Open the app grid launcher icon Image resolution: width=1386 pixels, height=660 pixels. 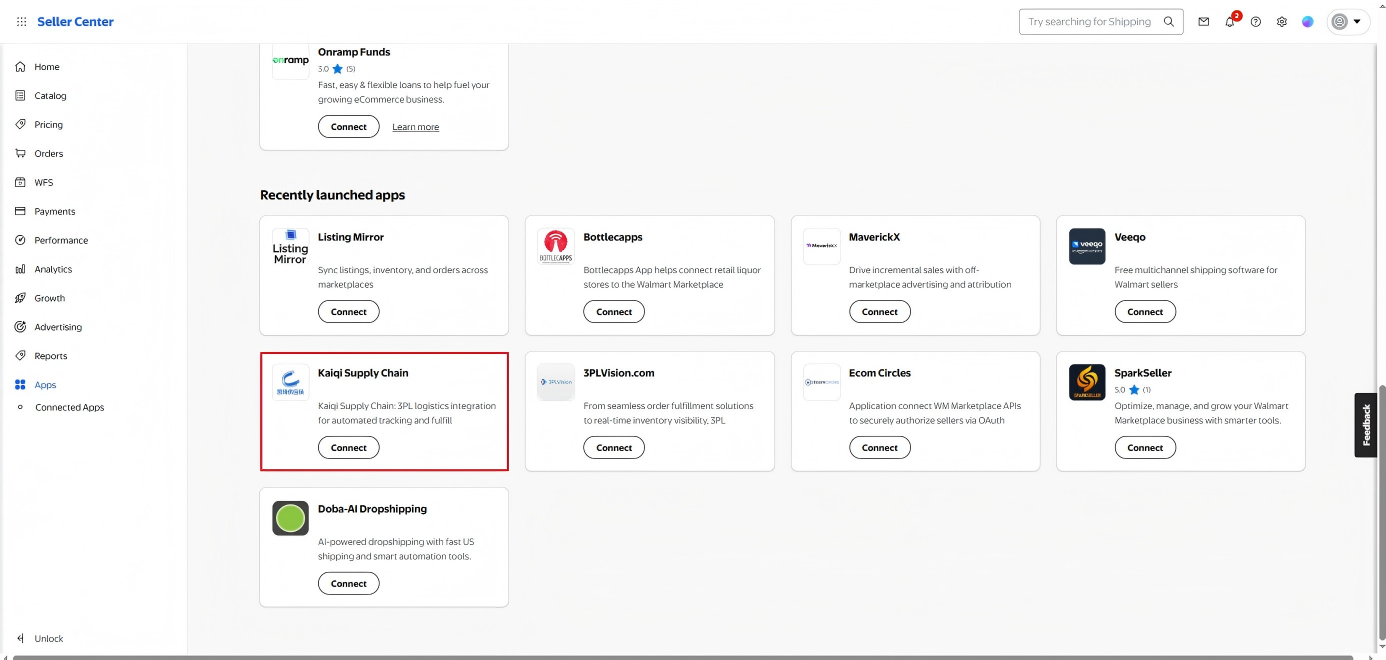(22, 22)
